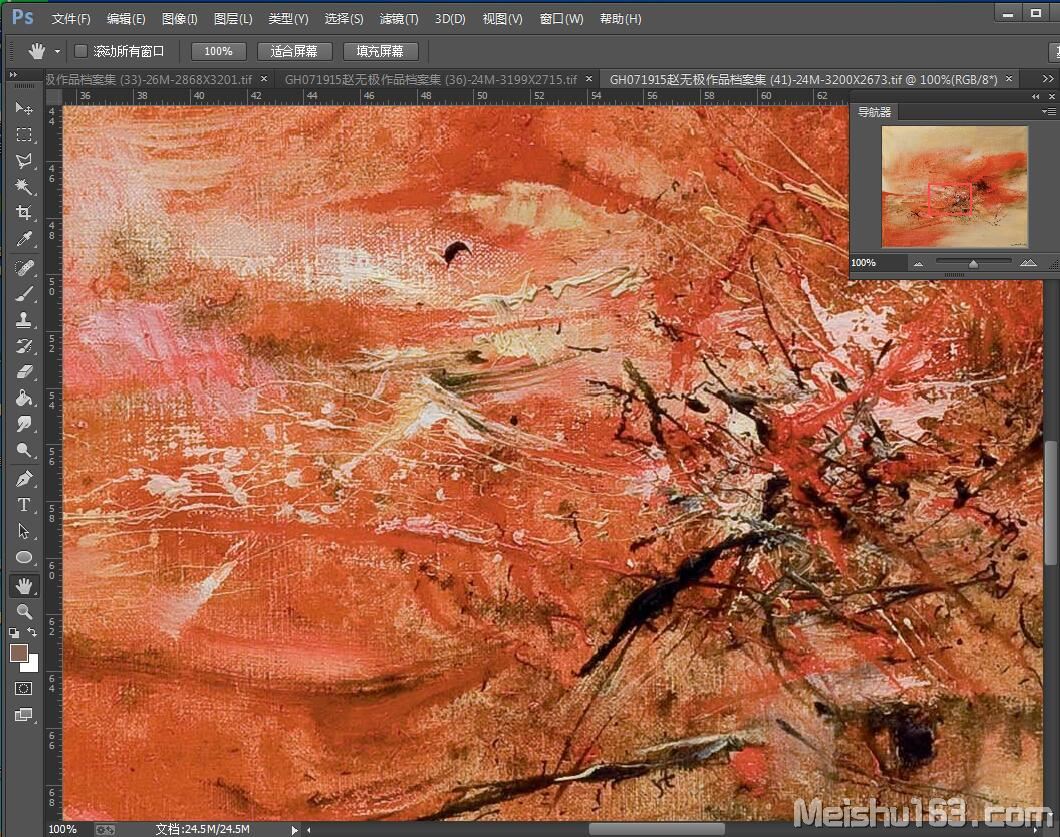Click the 适合屏幕 button

pos(294,51)
